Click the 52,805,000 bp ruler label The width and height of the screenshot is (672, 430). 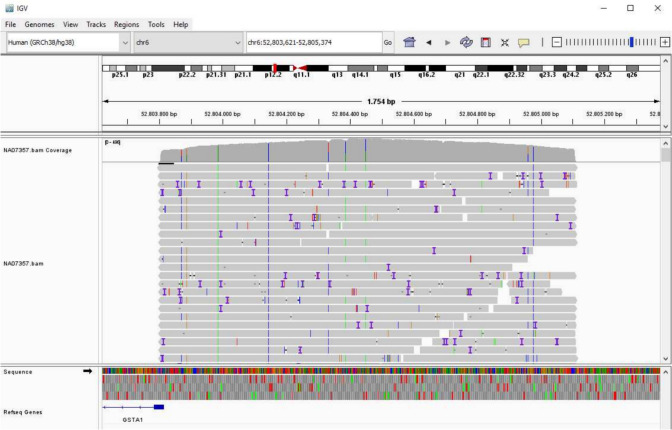[x=541, y=114]
